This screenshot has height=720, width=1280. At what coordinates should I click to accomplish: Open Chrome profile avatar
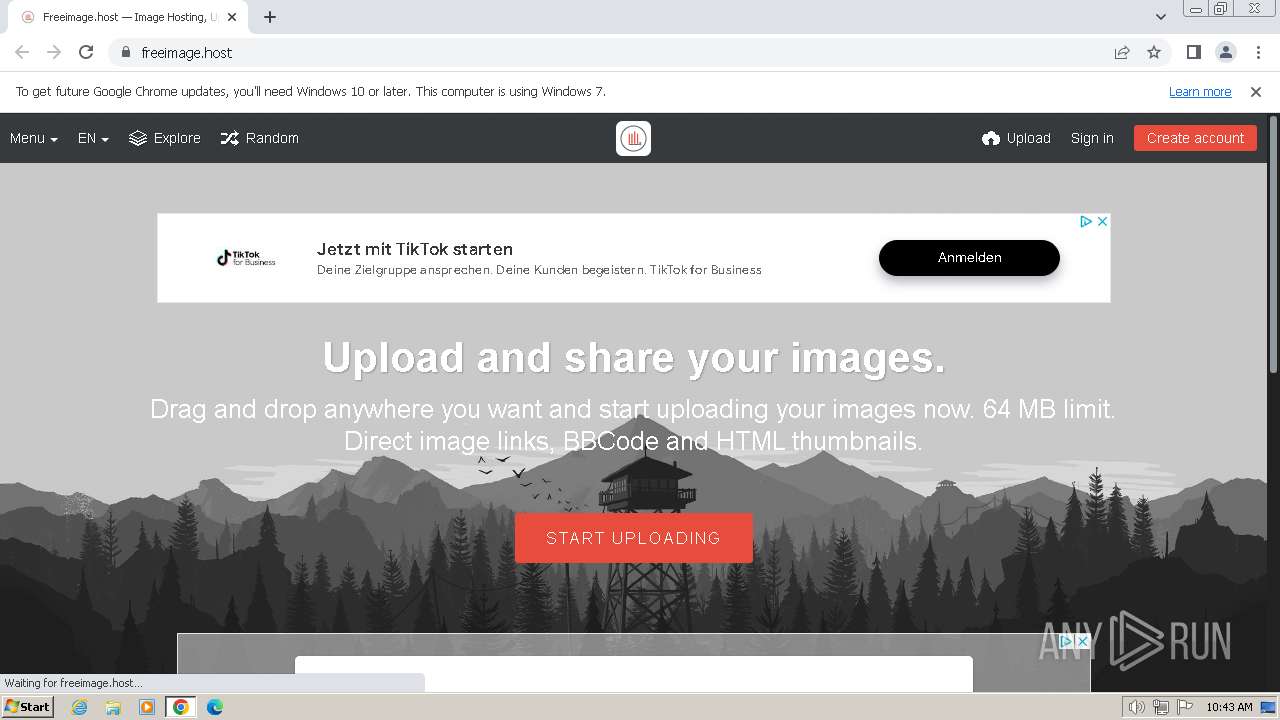[1225, 52]
